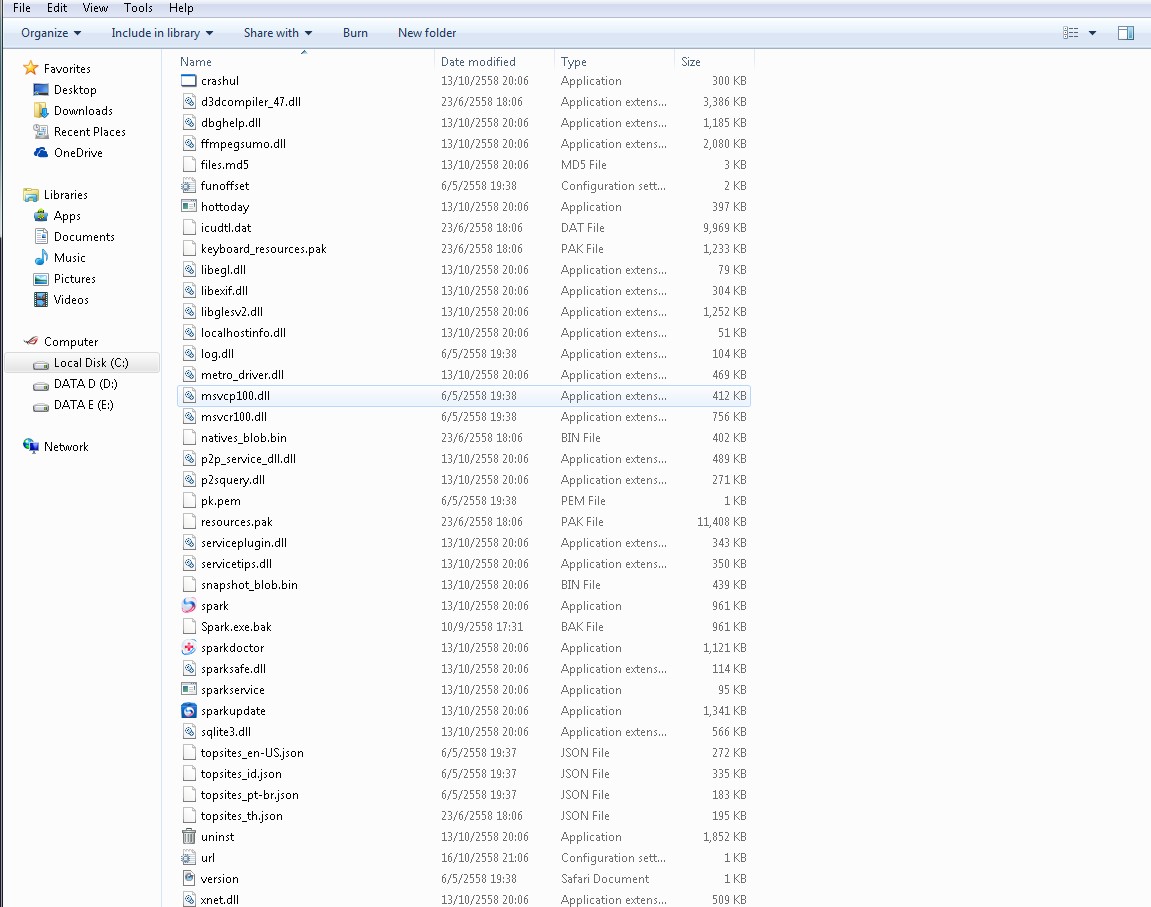The height and width of the screenshot is (907, 1151).
Task: Open the Edit menu
Action: 57,8
